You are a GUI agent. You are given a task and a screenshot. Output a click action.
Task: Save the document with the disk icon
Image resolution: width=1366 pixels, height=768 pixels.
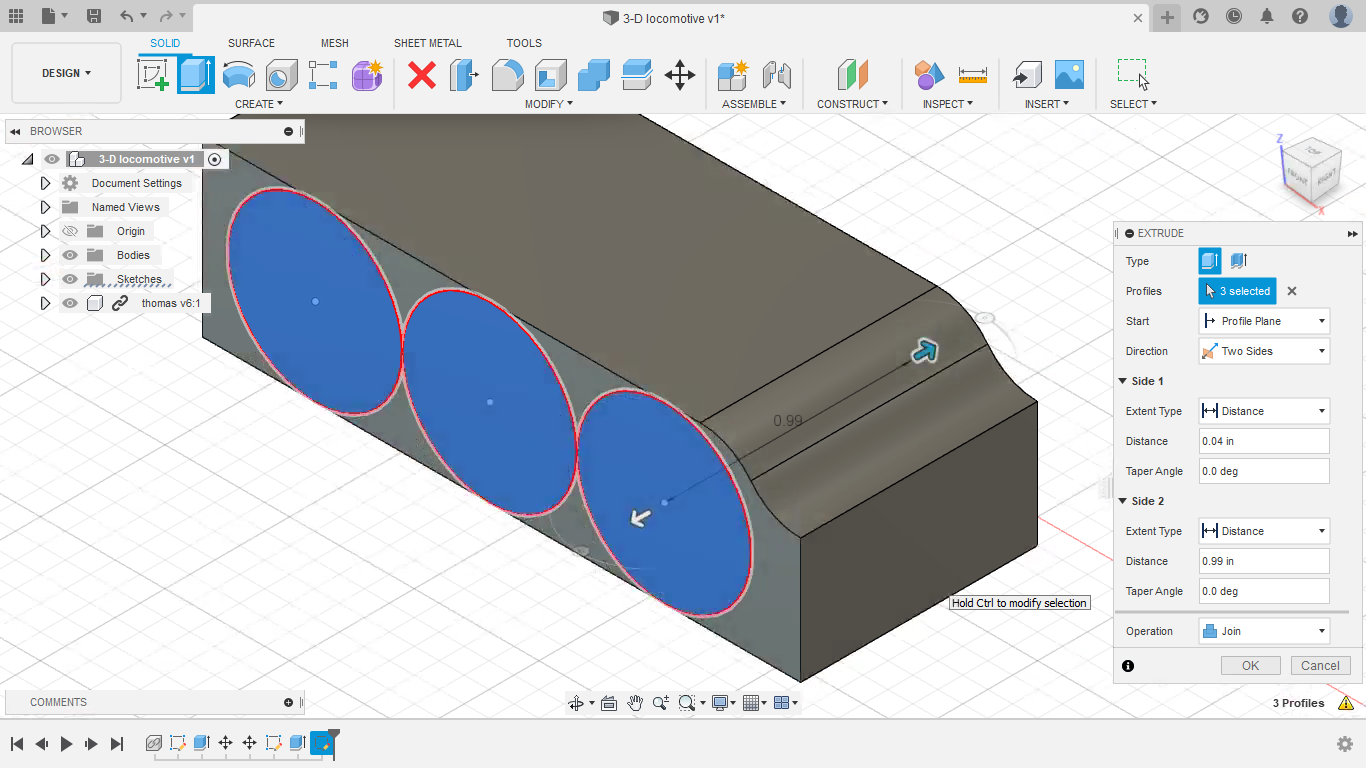93,16
